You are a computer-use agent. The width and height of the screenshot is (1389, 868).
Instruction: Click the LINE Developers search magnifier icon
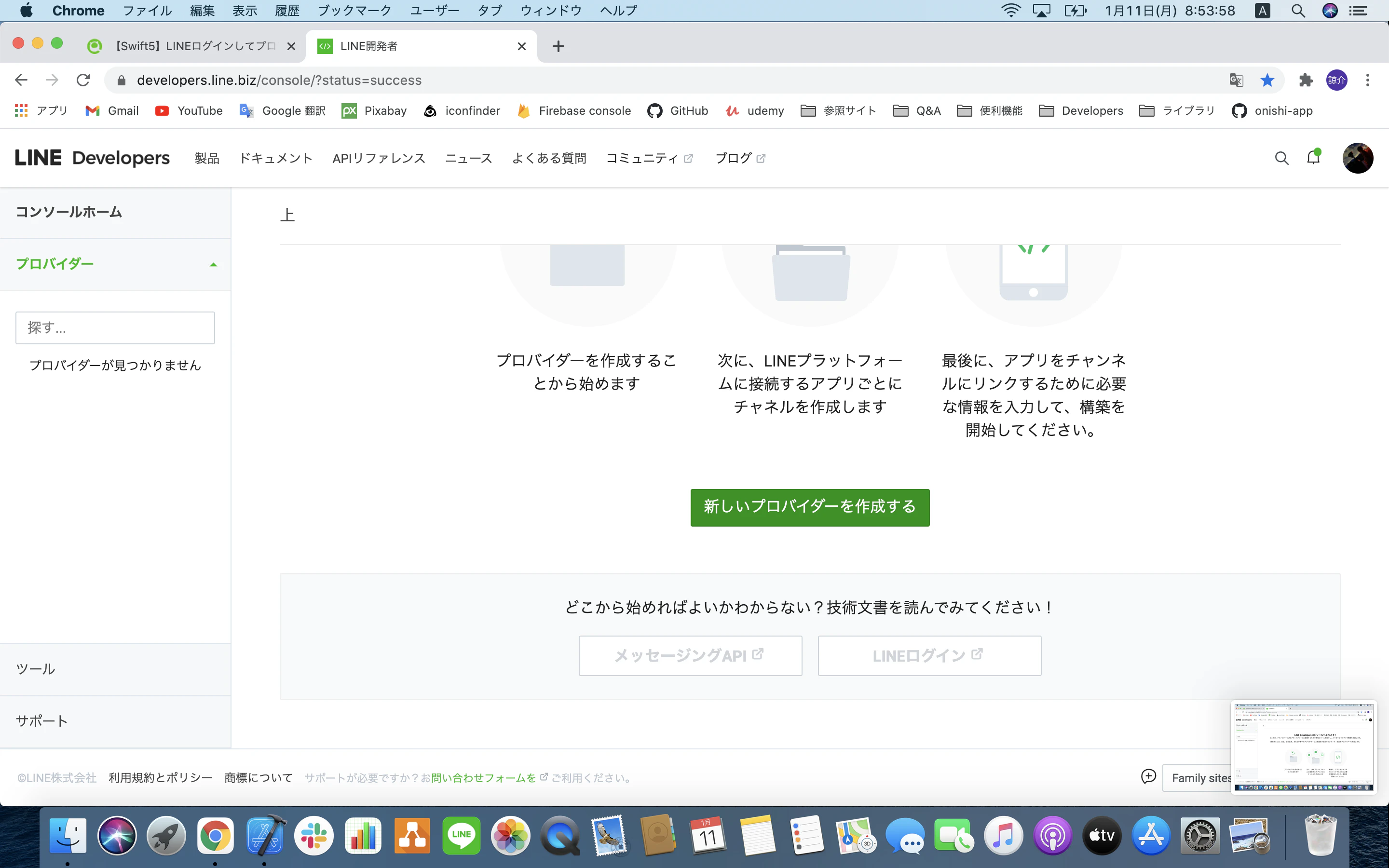(1281, 158)
